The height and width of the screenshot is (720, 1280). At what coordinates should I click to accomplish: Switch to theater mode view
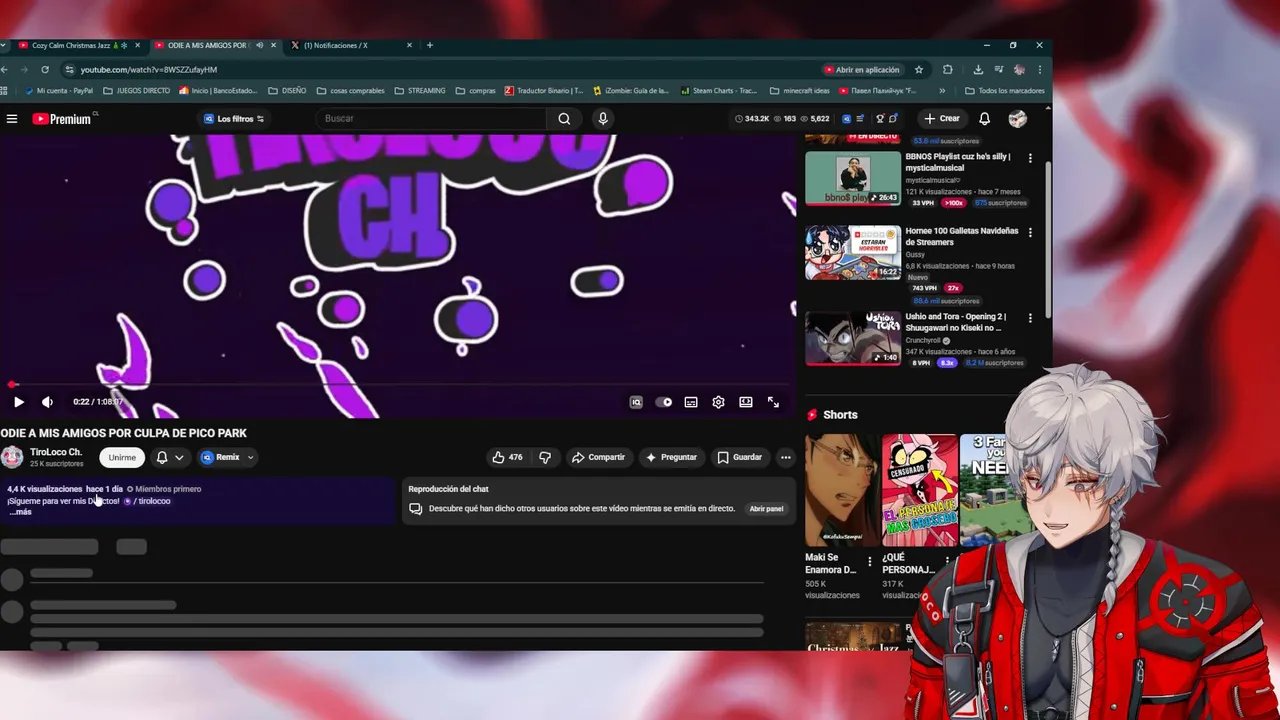point(746,402)
